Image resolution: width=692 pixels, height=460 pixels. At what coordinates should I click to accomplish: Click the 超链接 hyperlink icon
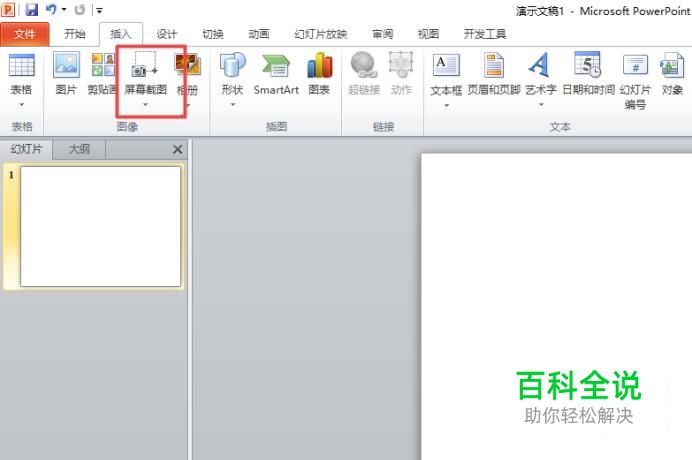click(364, 65)
